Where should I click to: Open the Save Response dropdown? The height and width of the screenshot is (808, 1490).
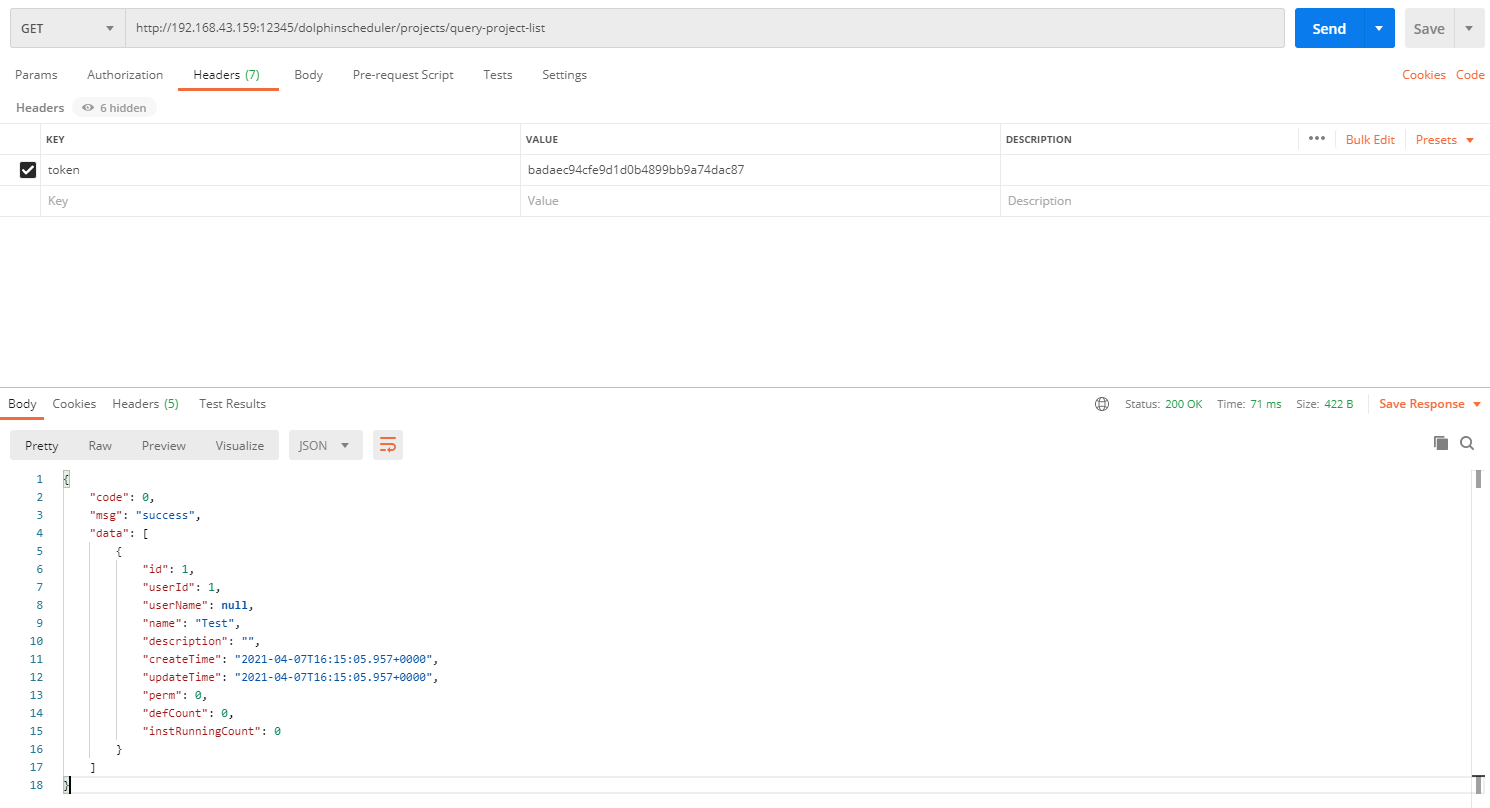[1429, 404]
